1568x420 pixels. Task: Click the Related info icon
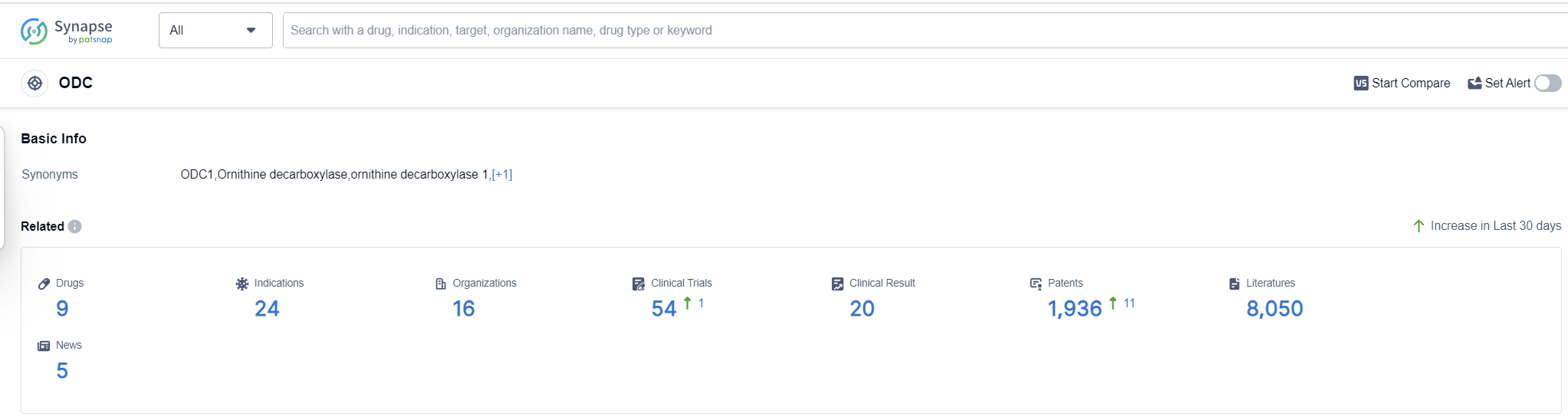(x=74, y=226)
